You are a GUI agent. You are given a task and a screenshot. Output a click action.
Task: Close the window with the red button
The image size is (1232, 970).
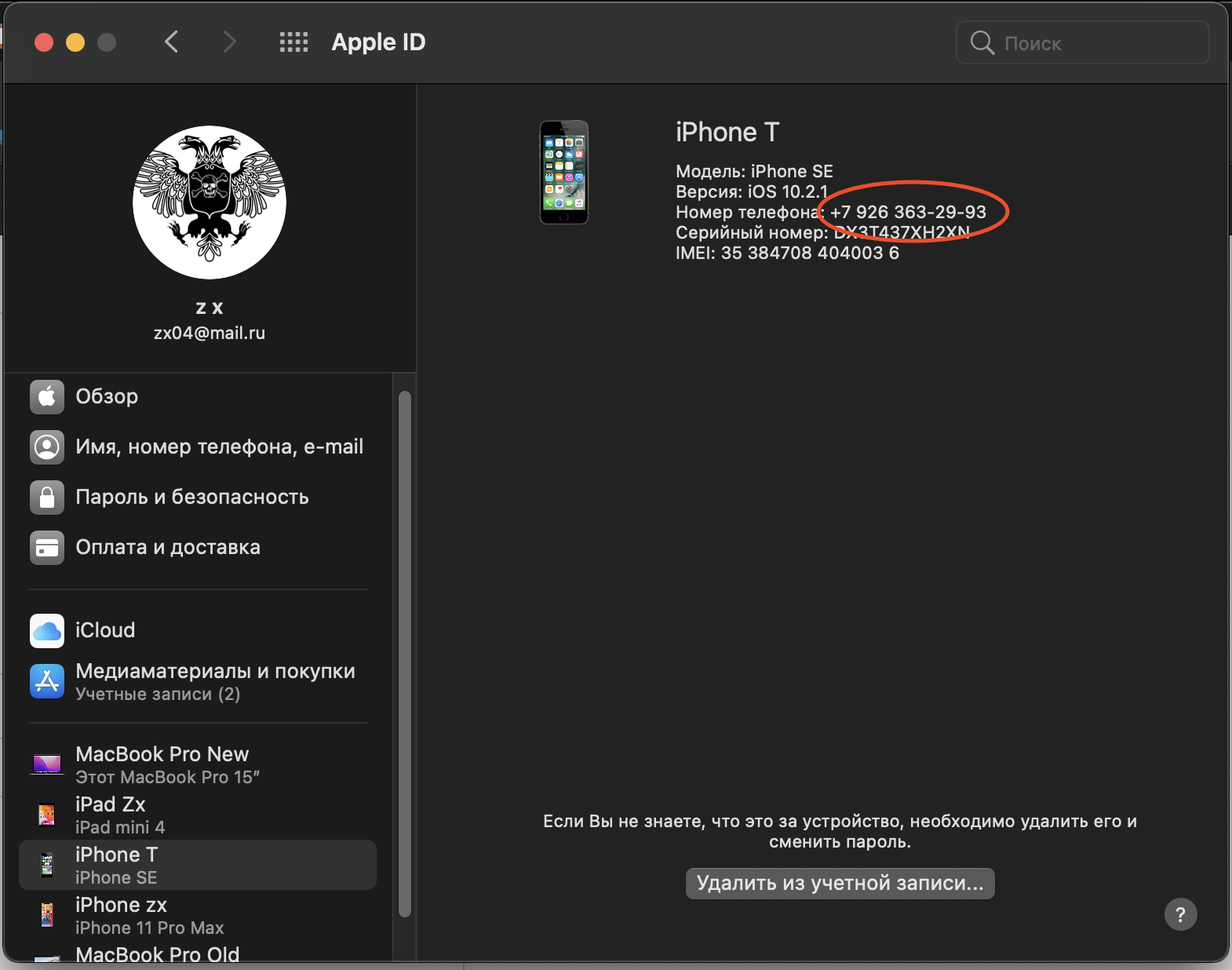click(x=44, y=42)
